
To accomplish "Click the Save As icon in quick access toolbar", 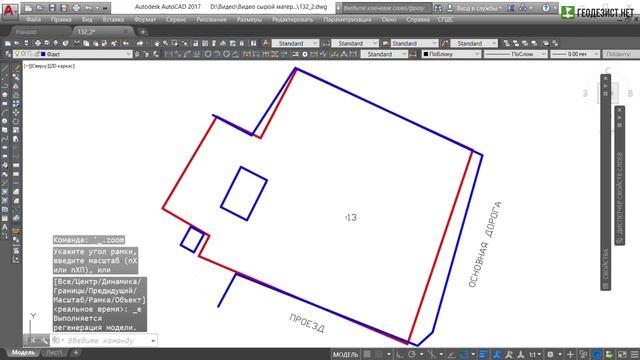I will pos(64,8).
